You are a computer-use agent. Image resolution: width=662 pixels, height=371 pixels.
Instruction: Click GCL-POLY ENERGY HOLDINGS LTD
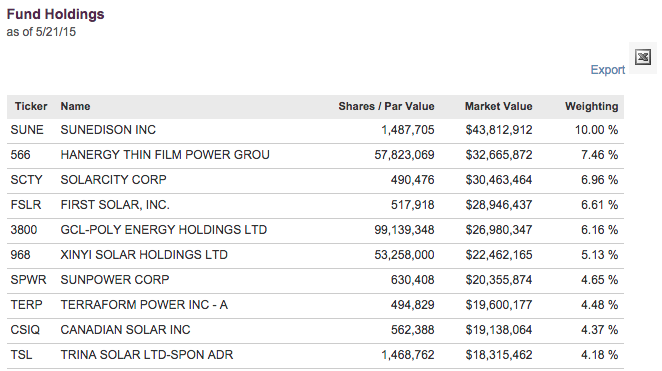(164, 230)
